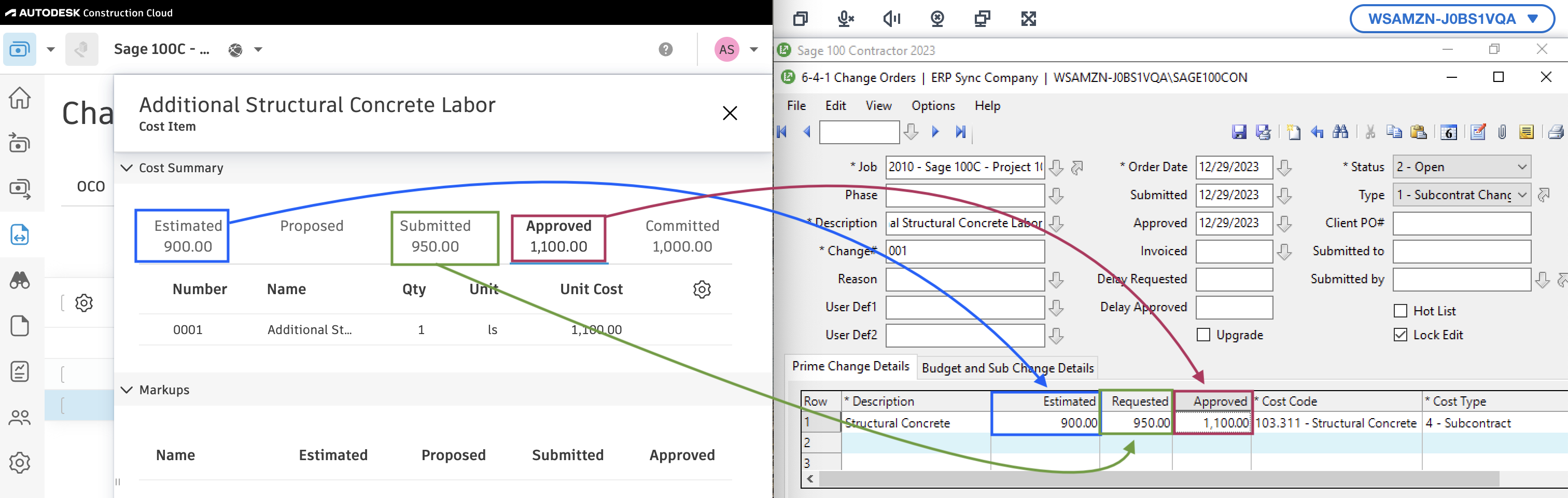Click the Copy icon in Sage toolbar
Screen dimensions: 1568x498
1394,132
